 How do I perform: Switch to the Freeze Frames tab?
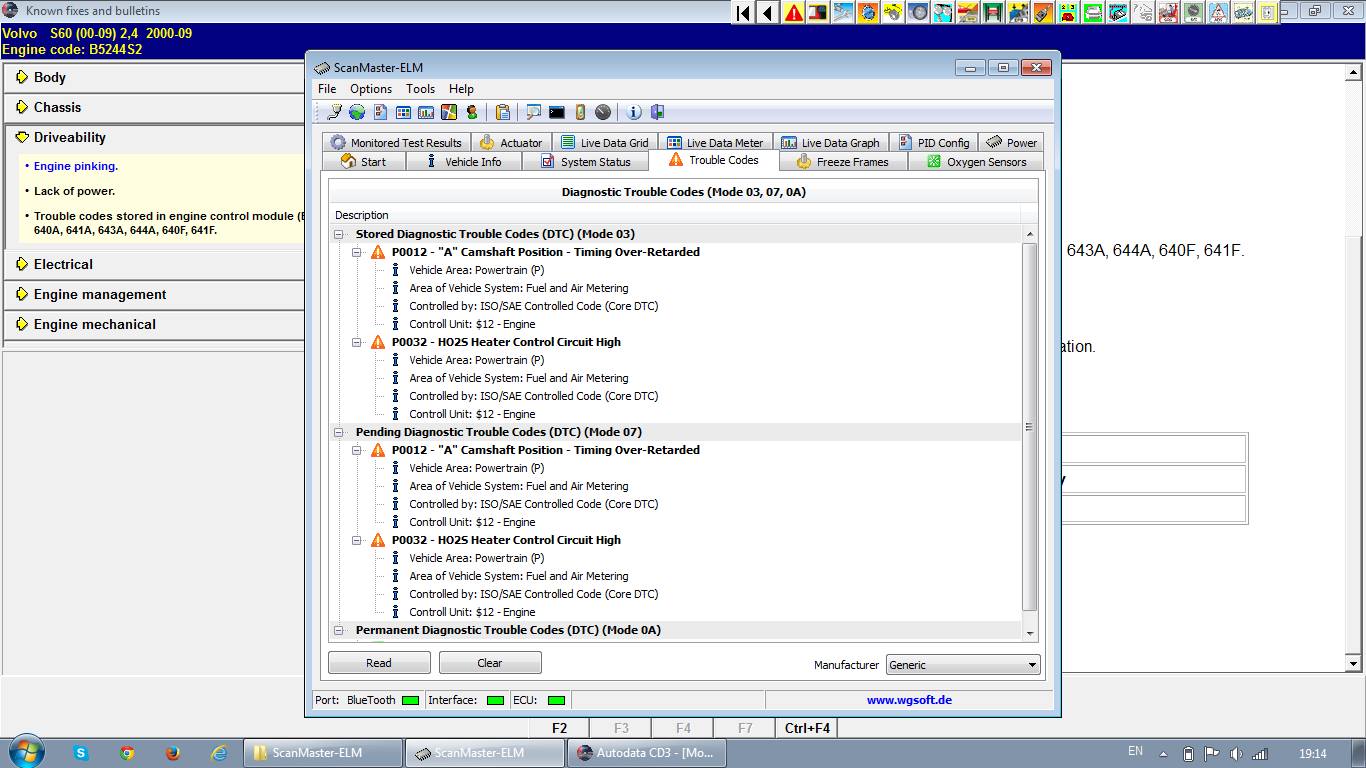[841, 161]
